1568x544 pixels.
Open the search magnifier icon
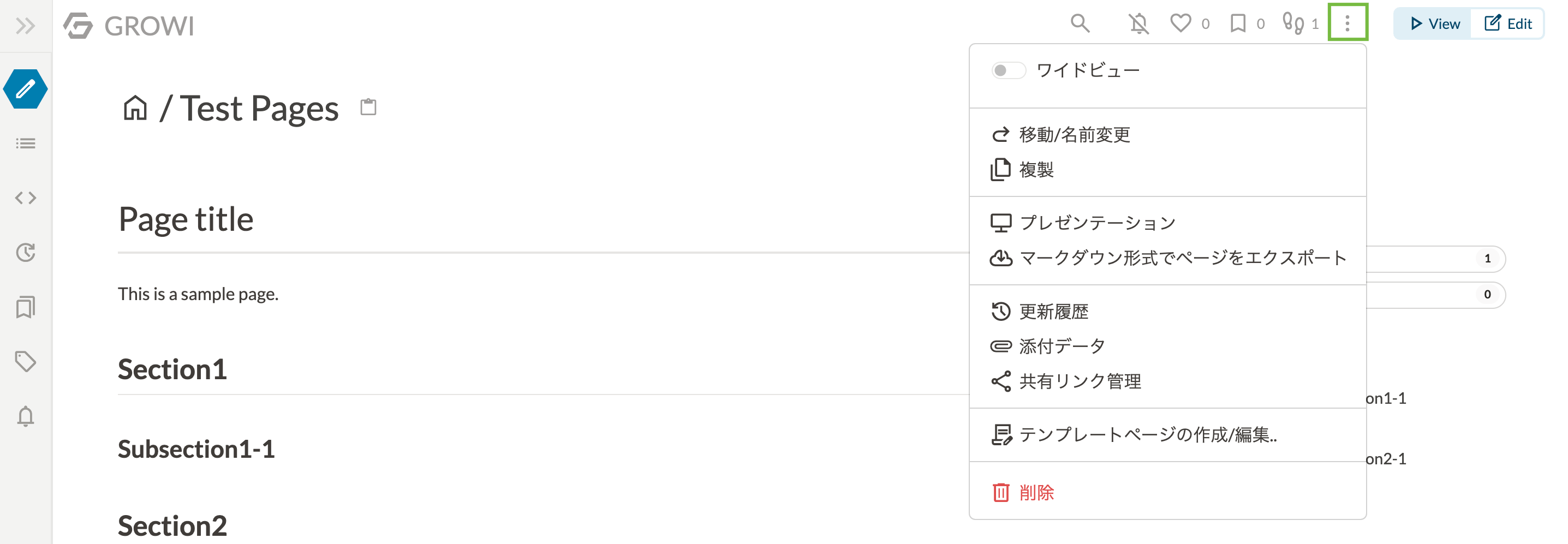pos(1080,23)
